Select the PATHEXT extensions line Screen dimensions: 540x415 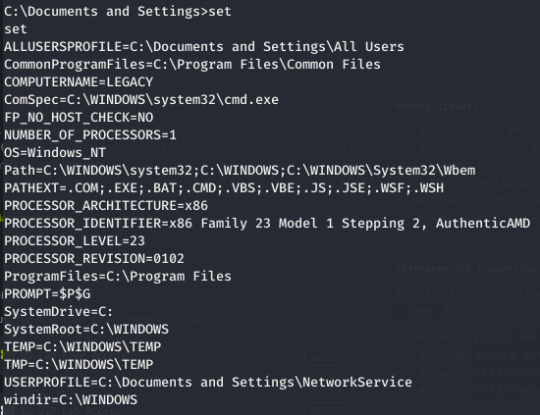224,188
